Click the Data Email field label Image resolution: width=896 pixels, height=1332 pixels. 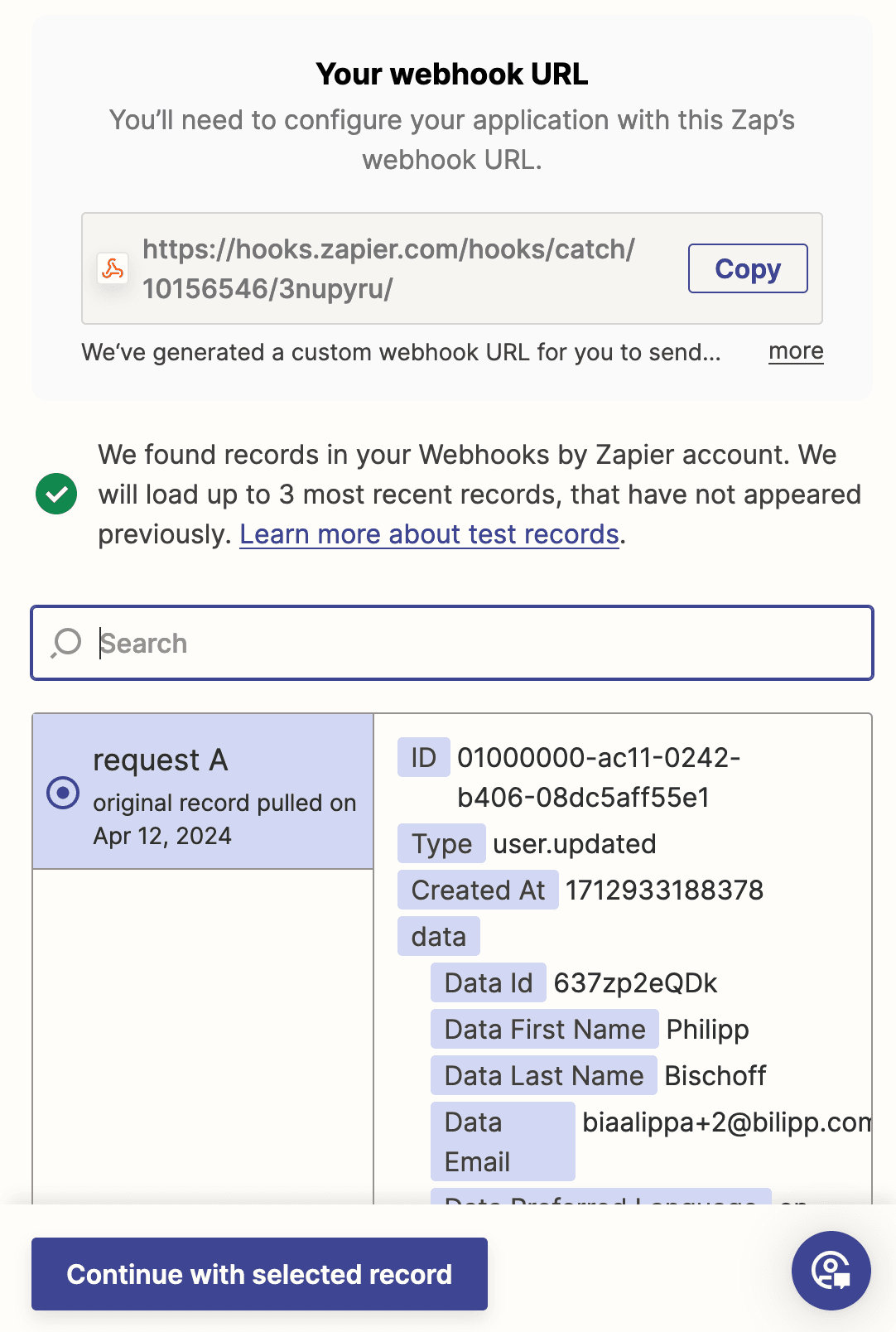(x=502, y=1141)
